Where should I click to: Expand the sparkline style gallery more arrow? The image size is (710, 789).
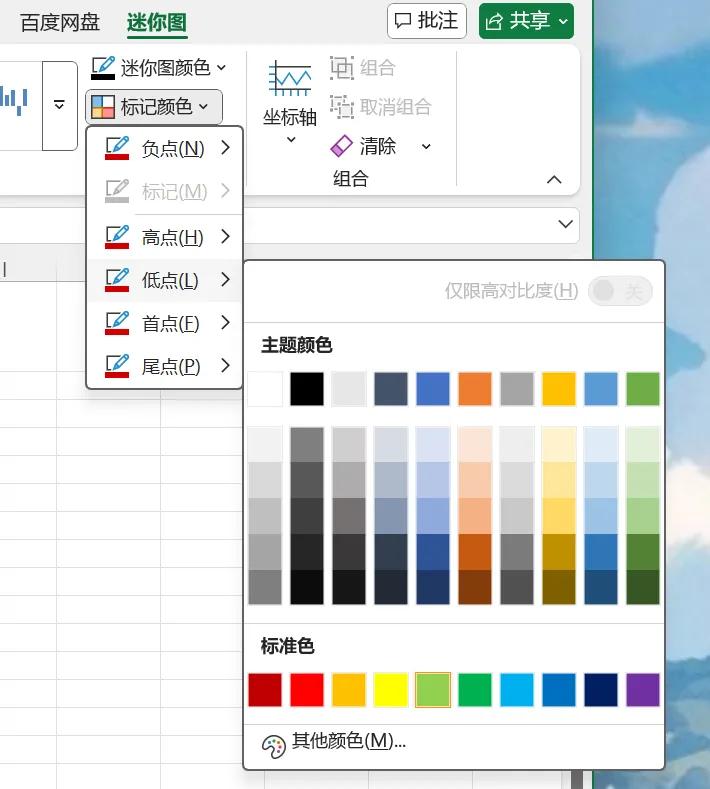coord(59,105)
